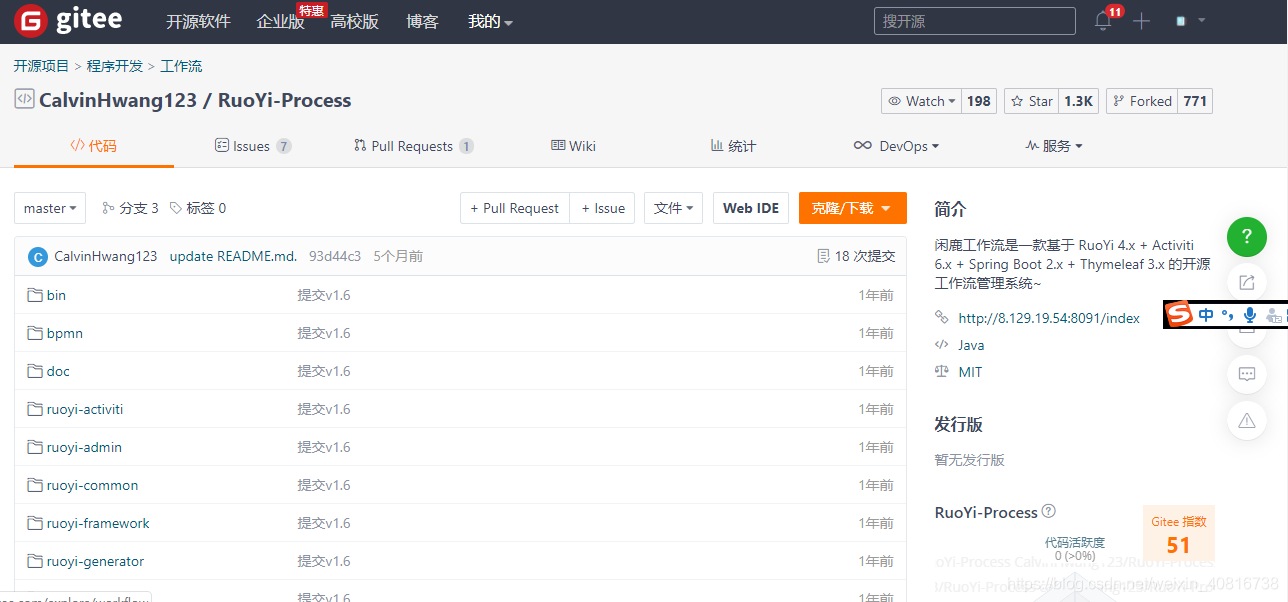Expand the 服务 tab dropdown
Image resolution: width=1288 pixels, height=602 pixels.
pyautogui.click(x=1054, y=146)
